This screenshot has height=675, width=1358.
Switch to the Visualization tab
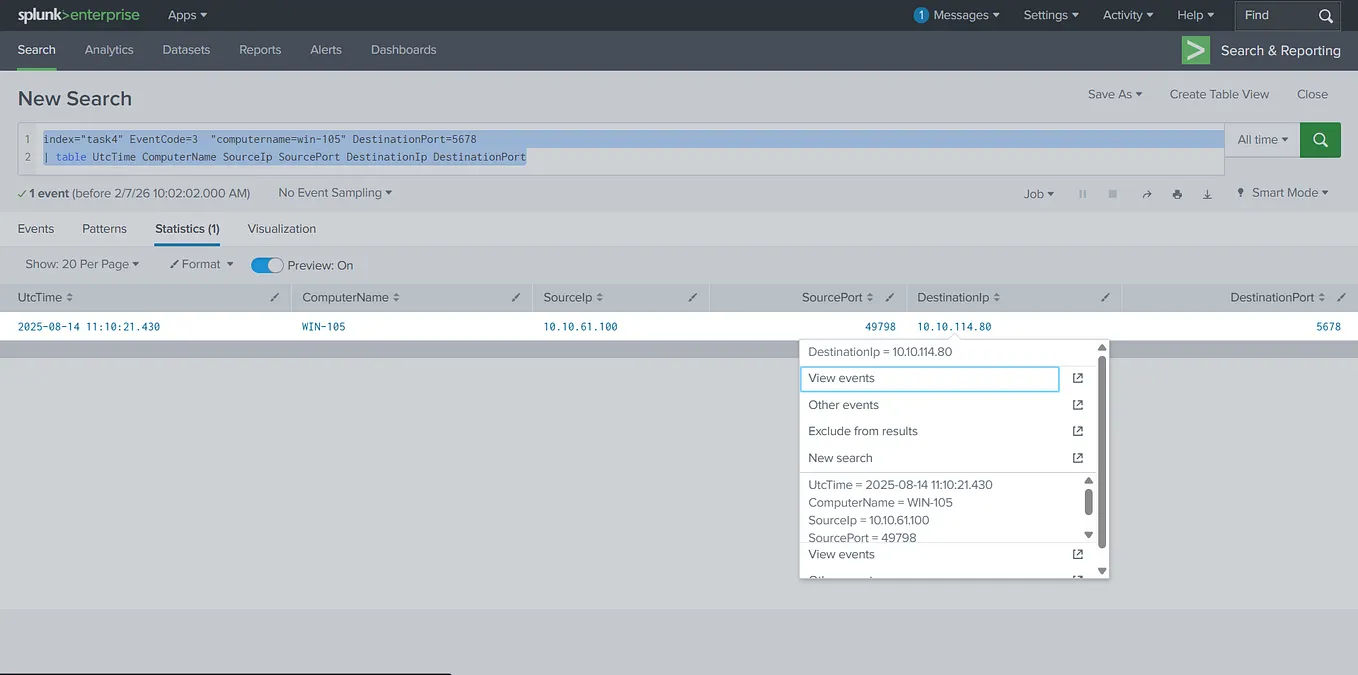point(282,229)
